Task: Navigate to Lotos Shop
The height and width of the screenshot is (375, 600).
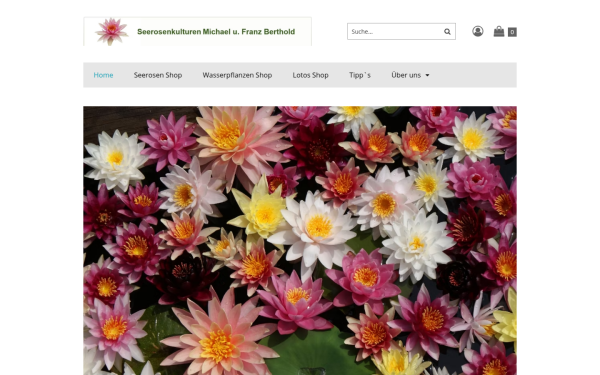Action: click(x=310, y=75)
